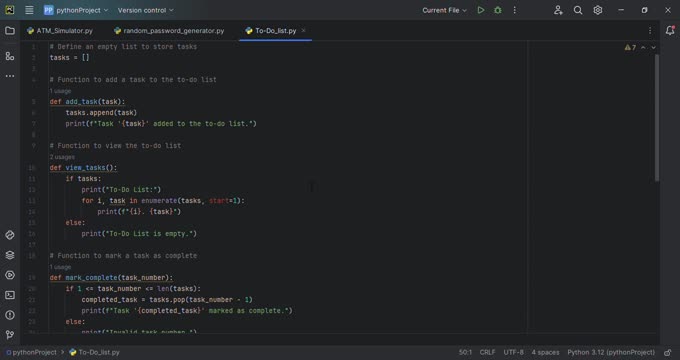Run the current file
This screenshot has width=680, height=360.
tap(481, 10)
